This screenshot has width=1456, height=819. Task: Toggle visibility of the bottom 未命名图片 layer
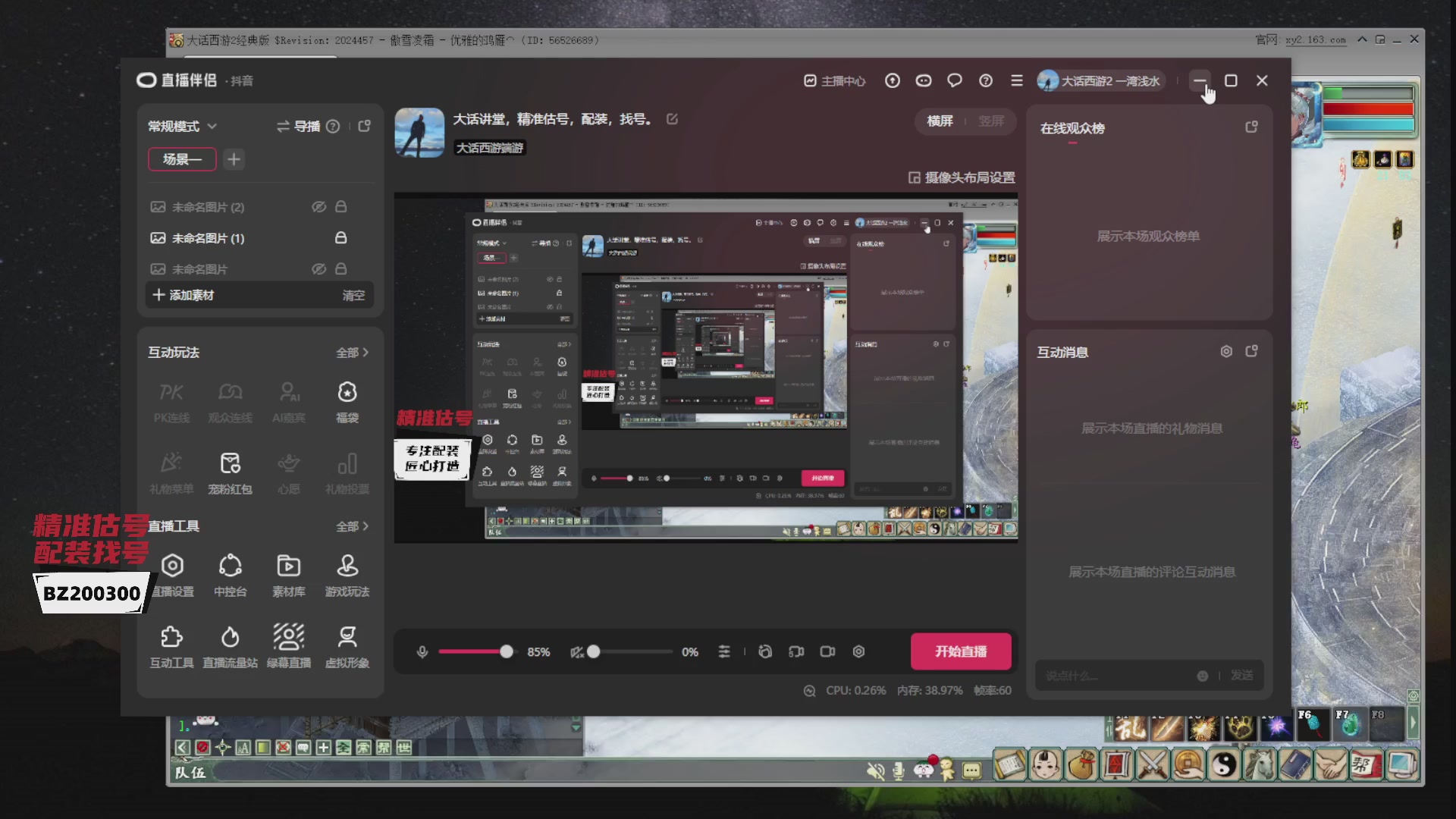click(319, 269)
